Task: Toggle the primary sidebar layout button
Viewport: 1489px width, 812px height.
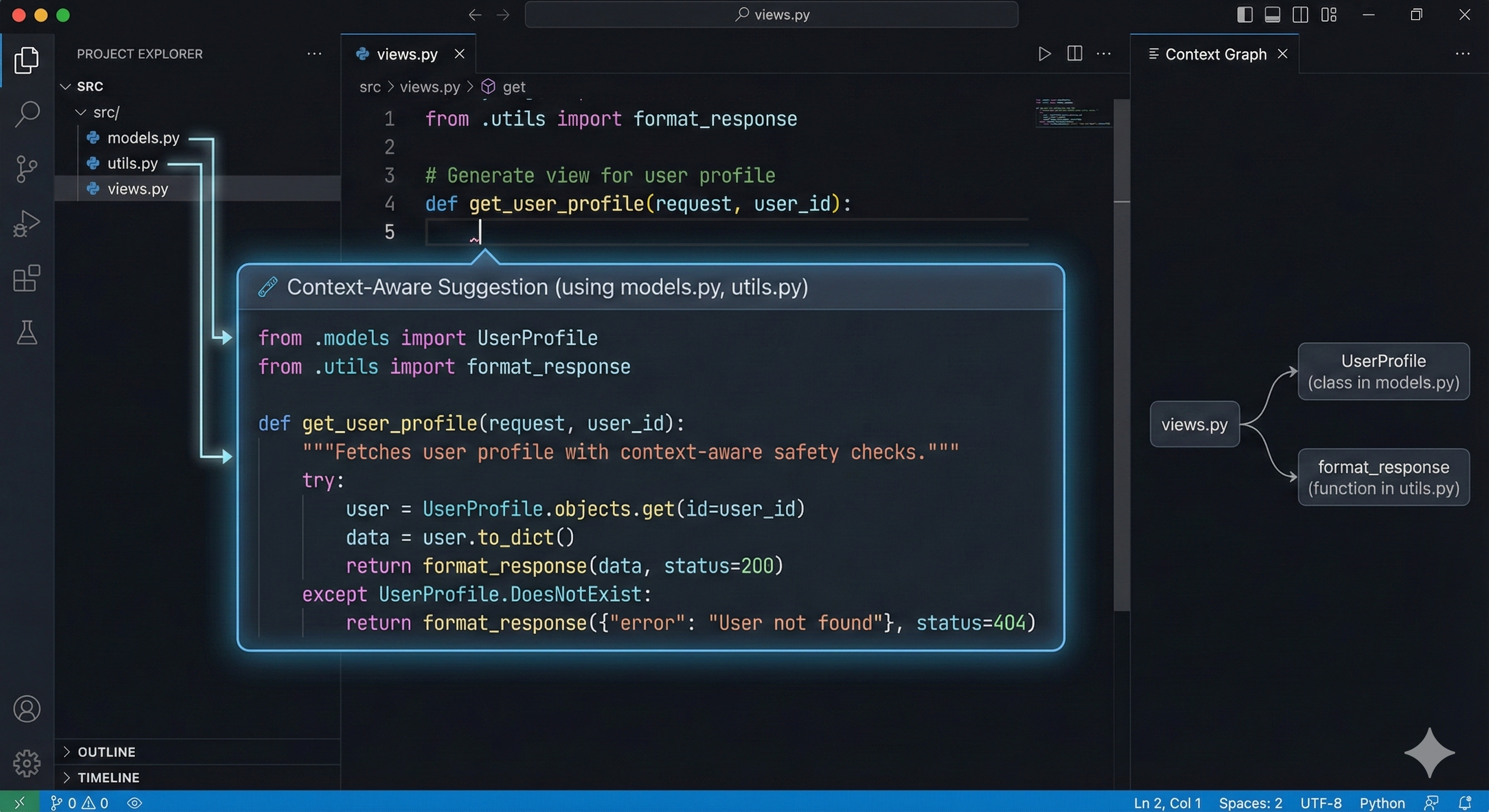Action: [1245, 14]
